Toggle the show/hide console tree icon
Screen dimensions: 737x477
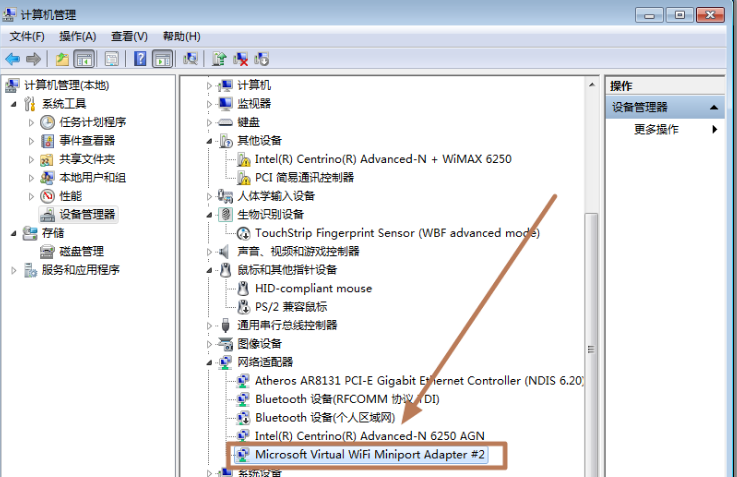coord(84,59)
